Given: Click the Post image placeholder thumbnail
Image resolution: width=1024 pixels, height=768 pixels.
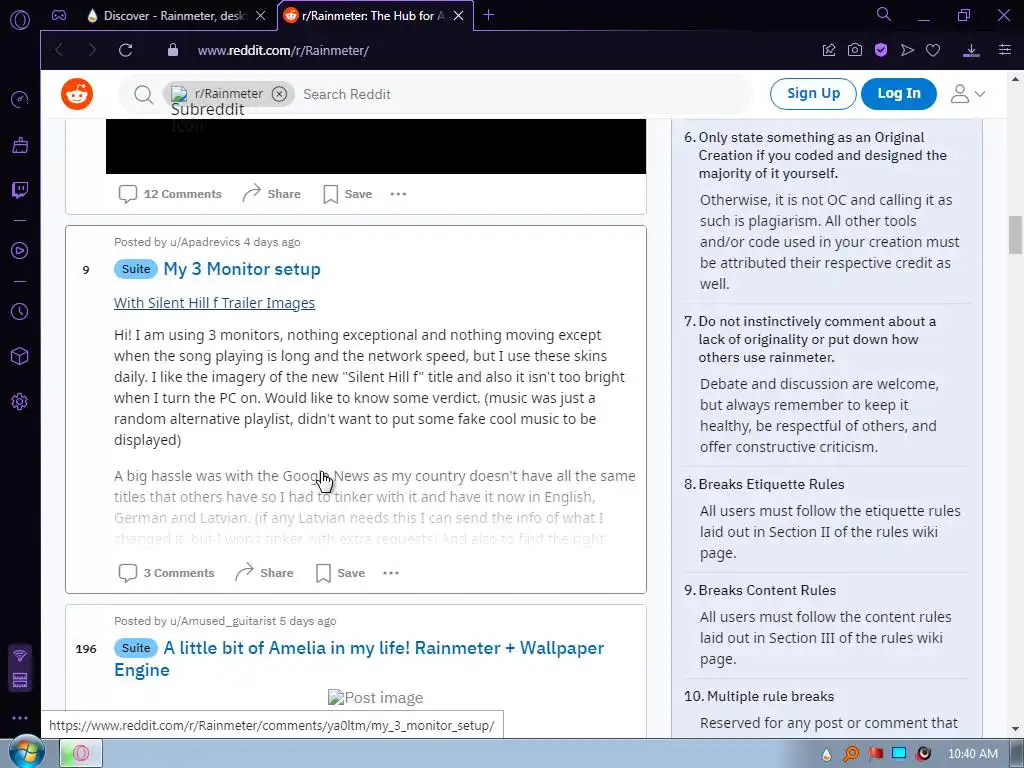Looking at the screenshot, I should coord(376,697).
